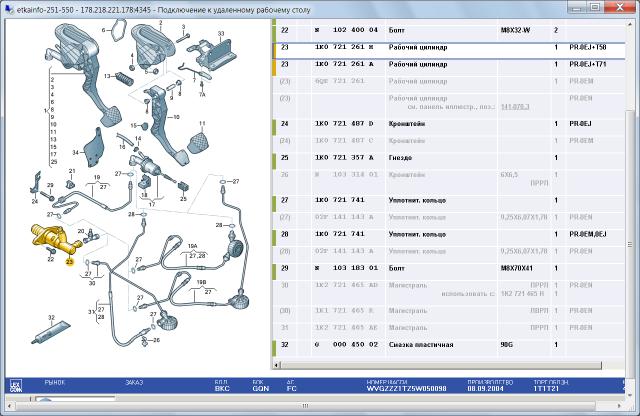Click the clip part 21 in diagram
This screenshot has height=416, width=640.
(x=71, y=184)
